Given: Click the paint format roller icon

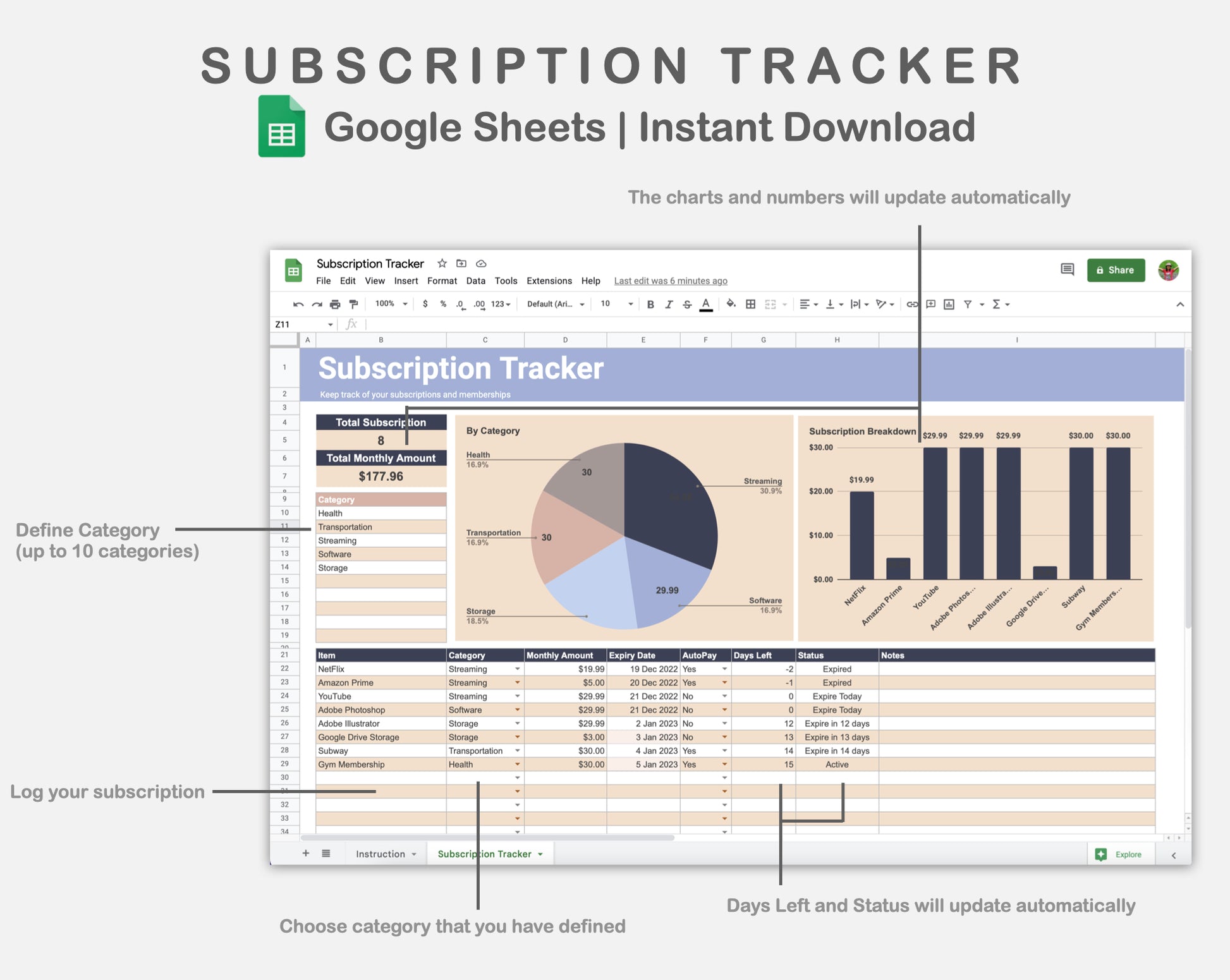Looking at the screenshot, I should 353,305.
